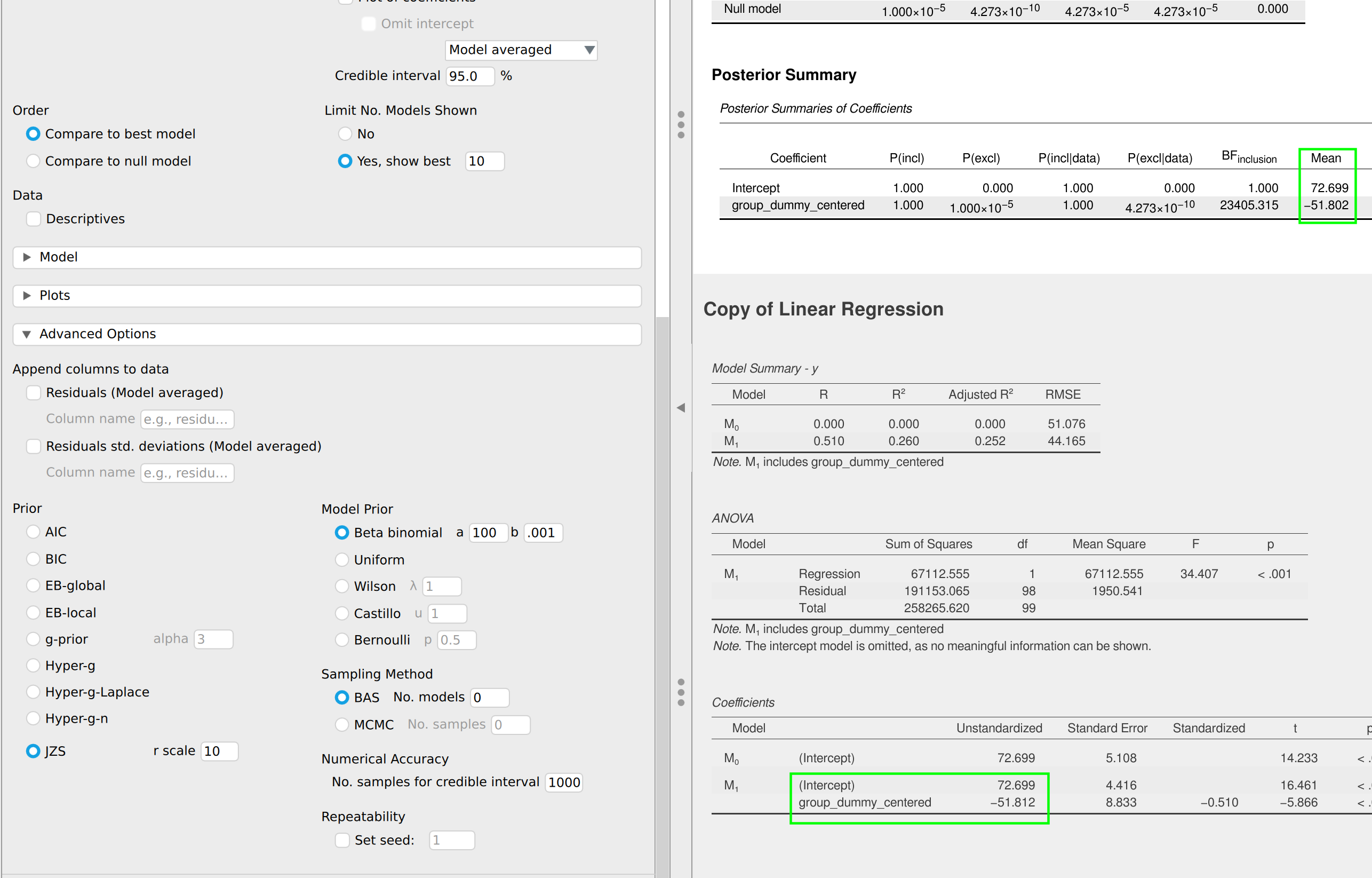1372x878 pixels.
Task: Collapse the Advanced Options section
Action: pyautogui.click(x=327, y=334)
